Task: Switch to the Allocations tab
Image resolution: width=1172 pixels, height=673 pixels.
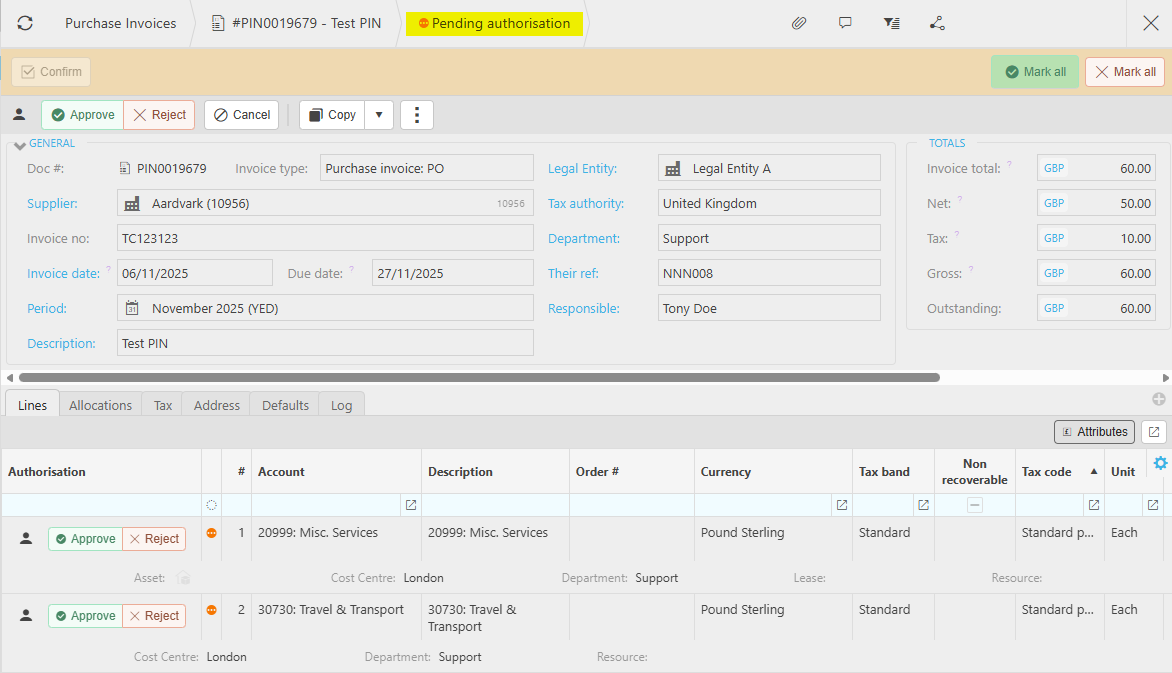Action: (x=100, y=405)
